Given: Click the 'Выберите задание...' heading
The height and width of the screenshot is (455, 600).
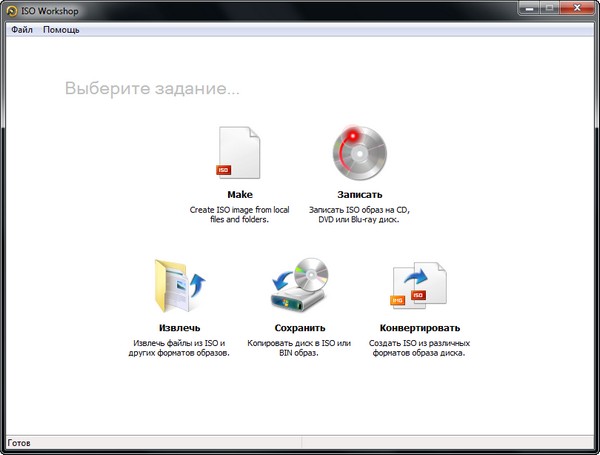Looking at the screenshot, I should pos(152,88).
